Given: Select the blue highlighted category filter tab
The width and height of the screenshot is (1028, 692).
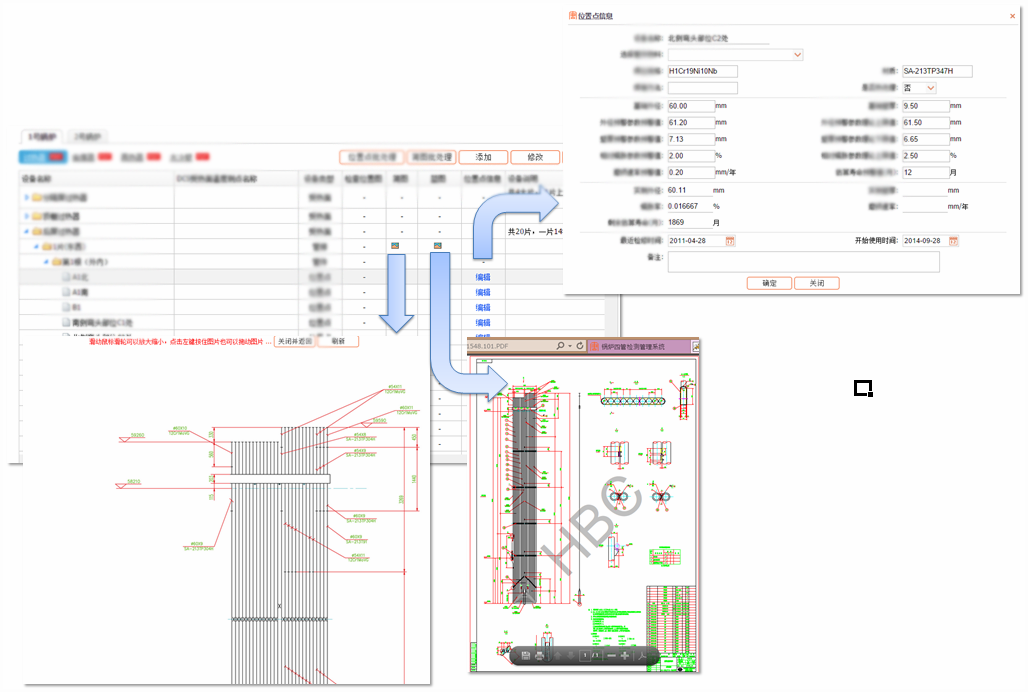Looking at the screenshot, I should coord(43,157).
